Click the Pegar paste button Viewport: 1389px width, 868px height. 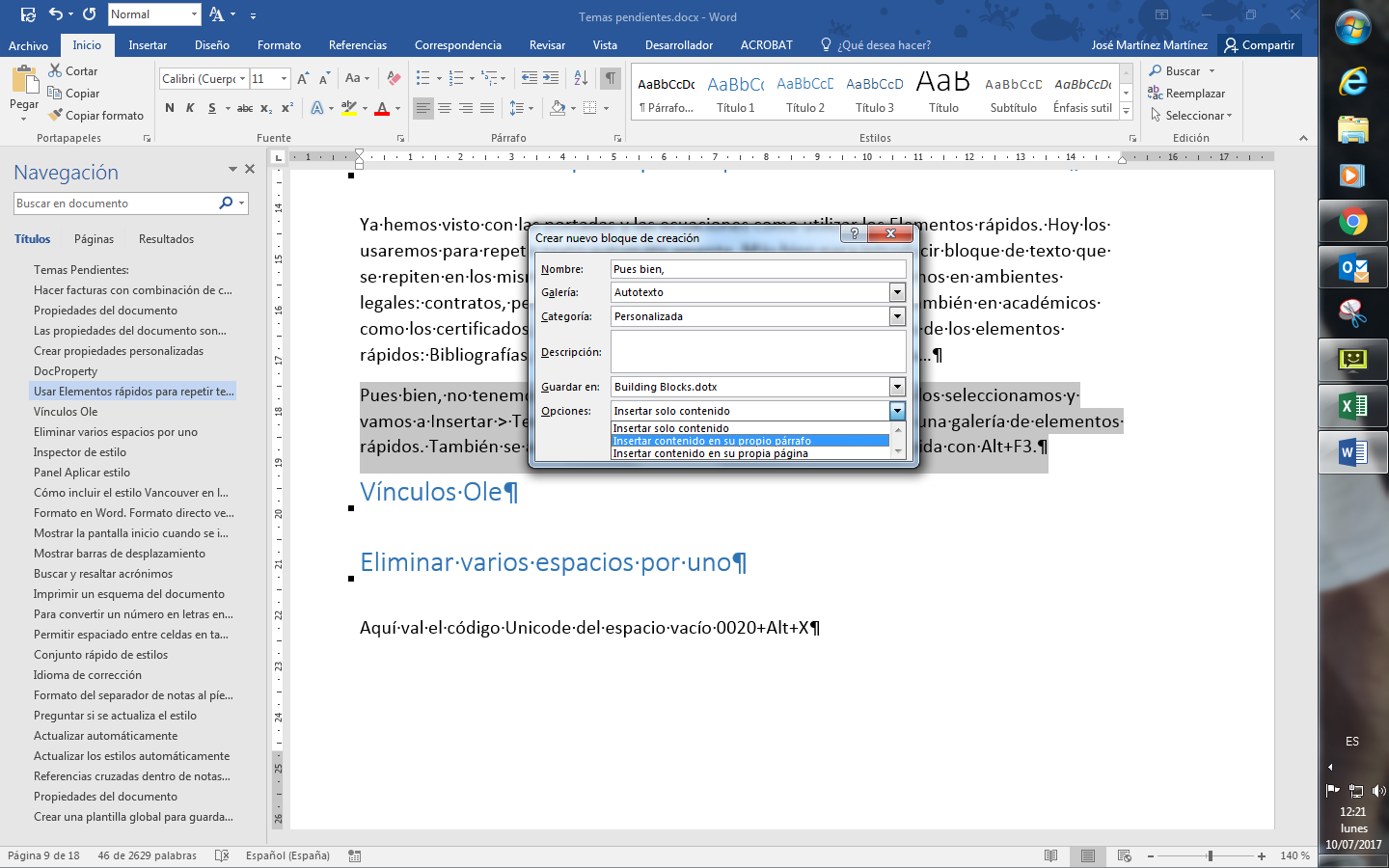click(x=24, y=93)
